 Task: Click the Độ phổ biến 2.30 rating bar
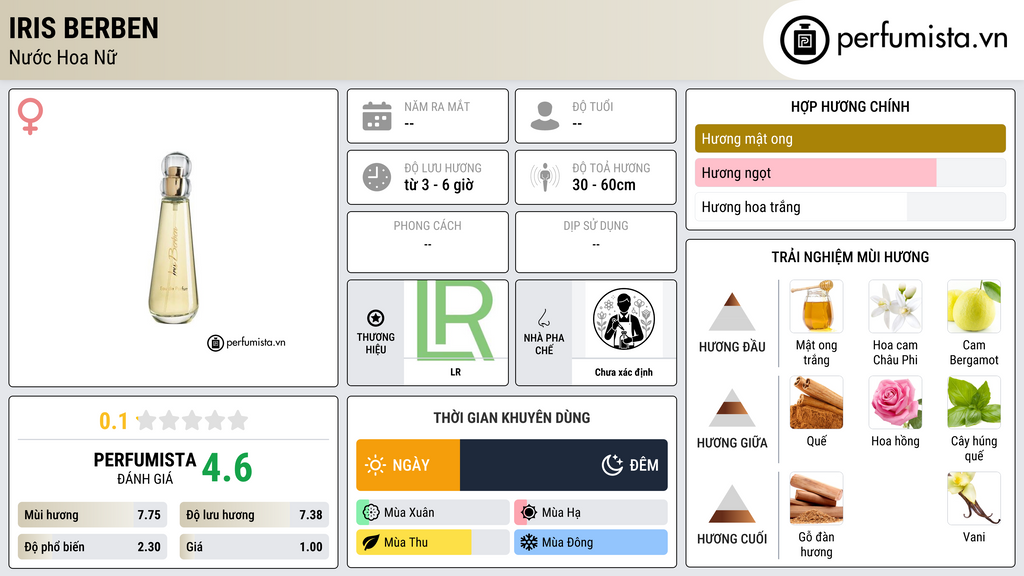93,547
